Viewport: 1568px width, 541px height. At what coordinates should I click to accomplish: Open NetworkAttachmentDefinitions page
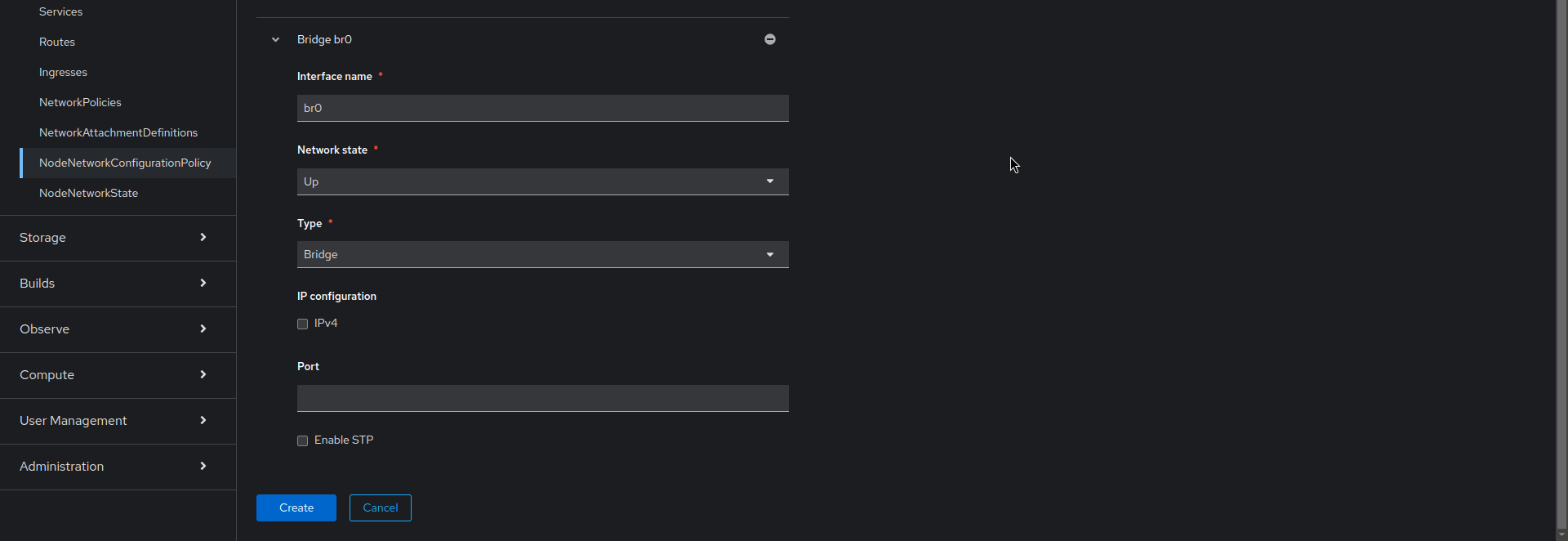pyautogui.click(x=118, y=132)
